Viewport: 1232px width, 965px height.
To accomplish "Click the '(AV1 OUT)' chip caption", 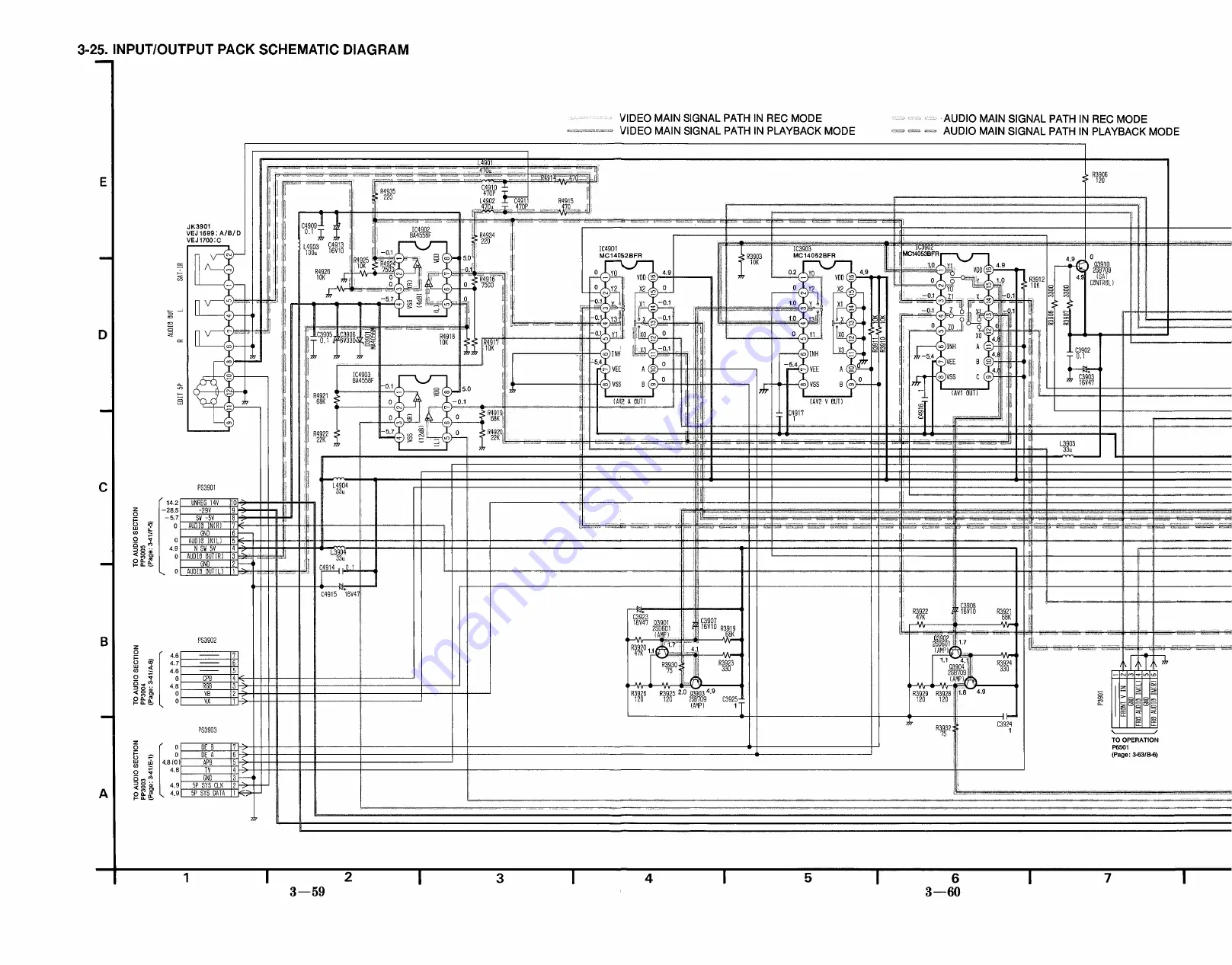I will 964,393.
